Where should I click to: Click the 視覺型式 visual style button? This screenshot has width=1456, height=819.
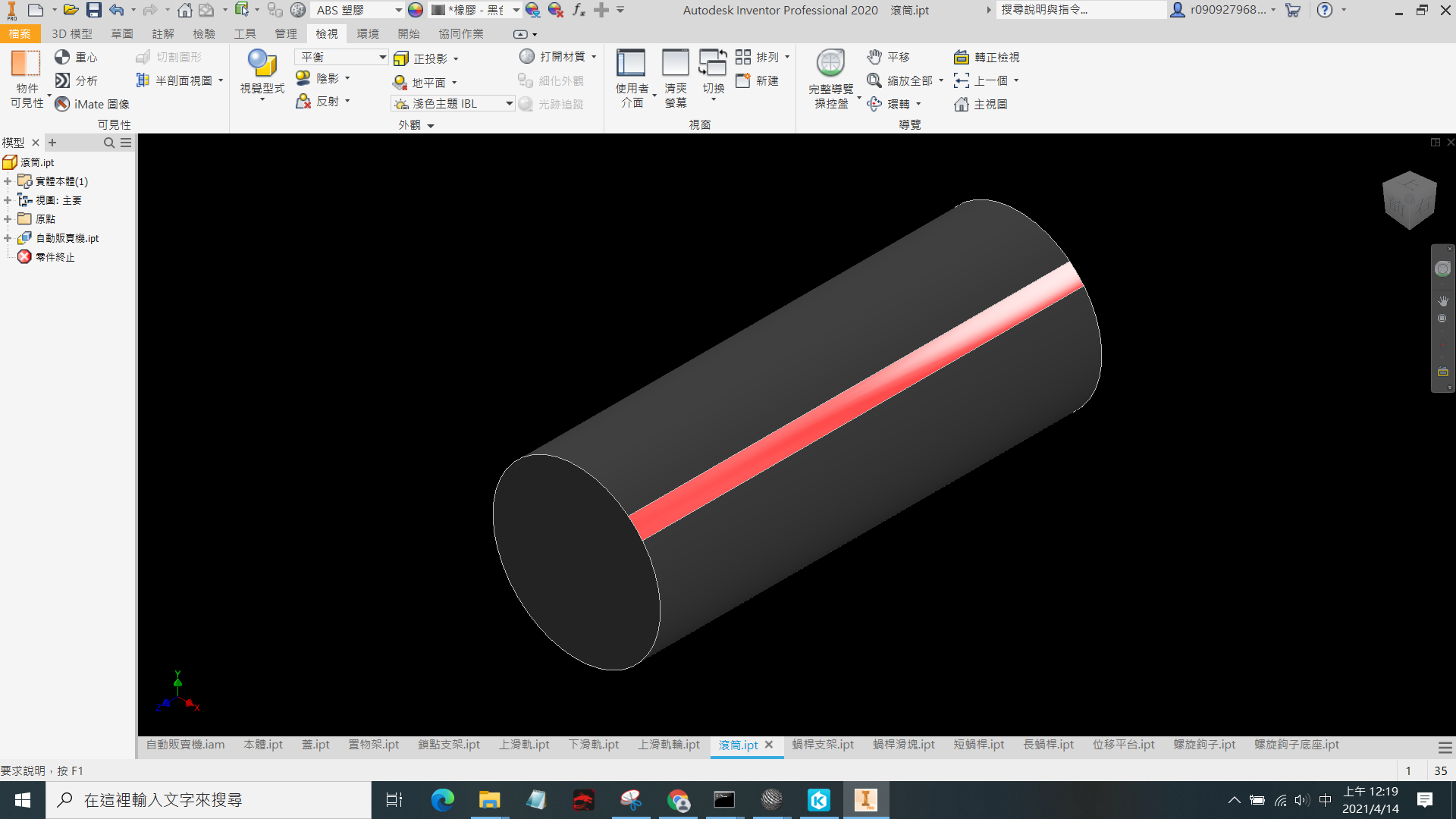[262, 74]
